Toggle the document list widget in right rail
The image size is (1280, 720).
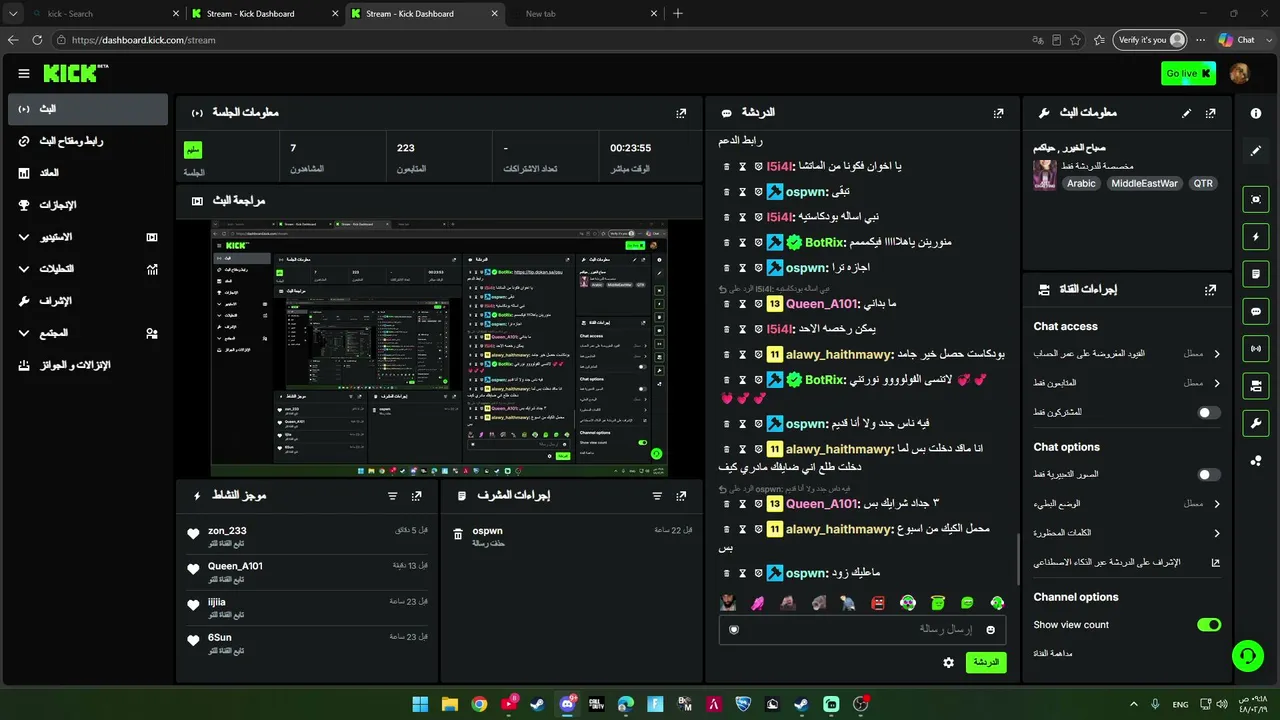[x=1256, y=274]
